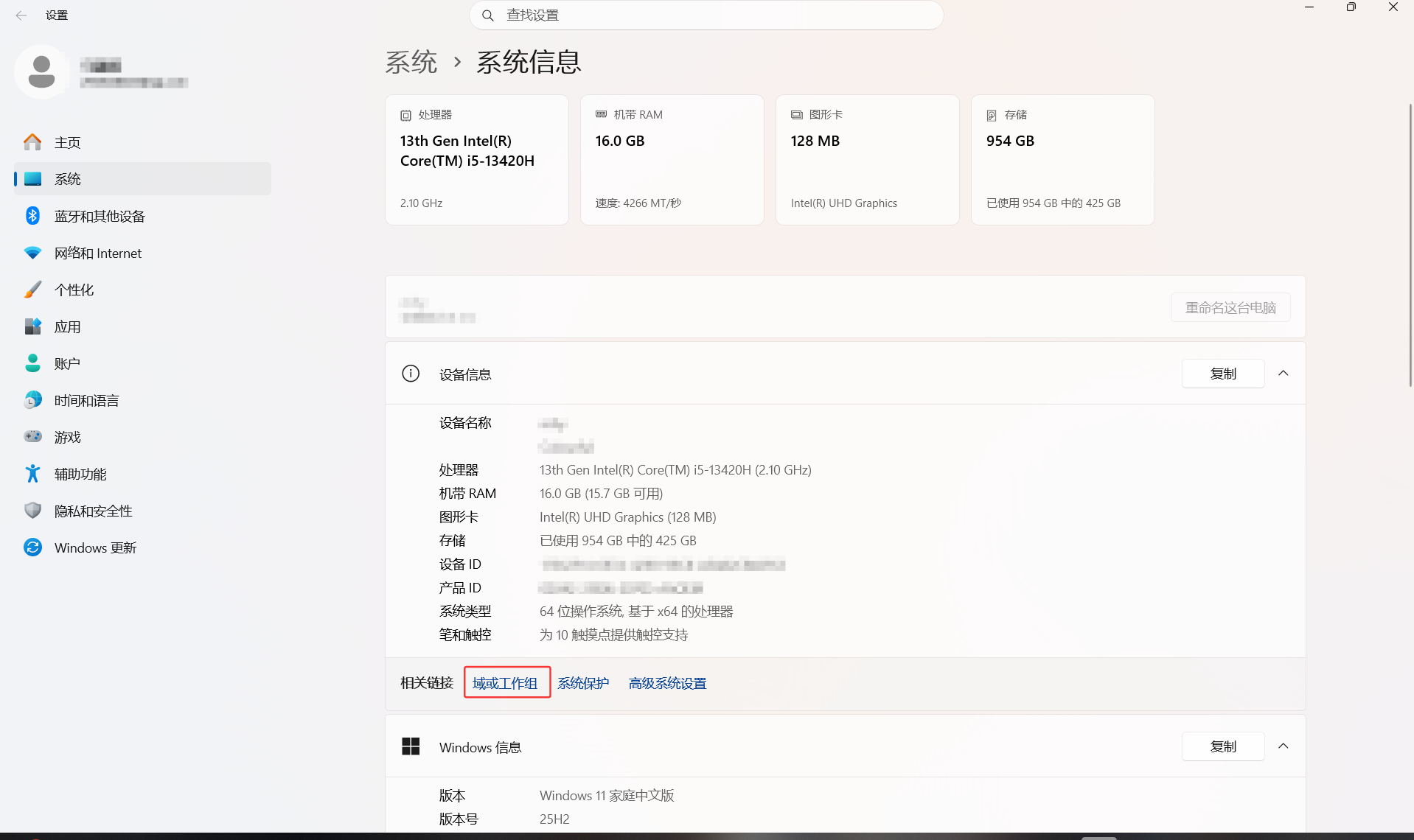Image resolution: width=1414 pixels, height=840 pixels.
Task: Click the graphics card icon
Action: (x=796, y=115)
